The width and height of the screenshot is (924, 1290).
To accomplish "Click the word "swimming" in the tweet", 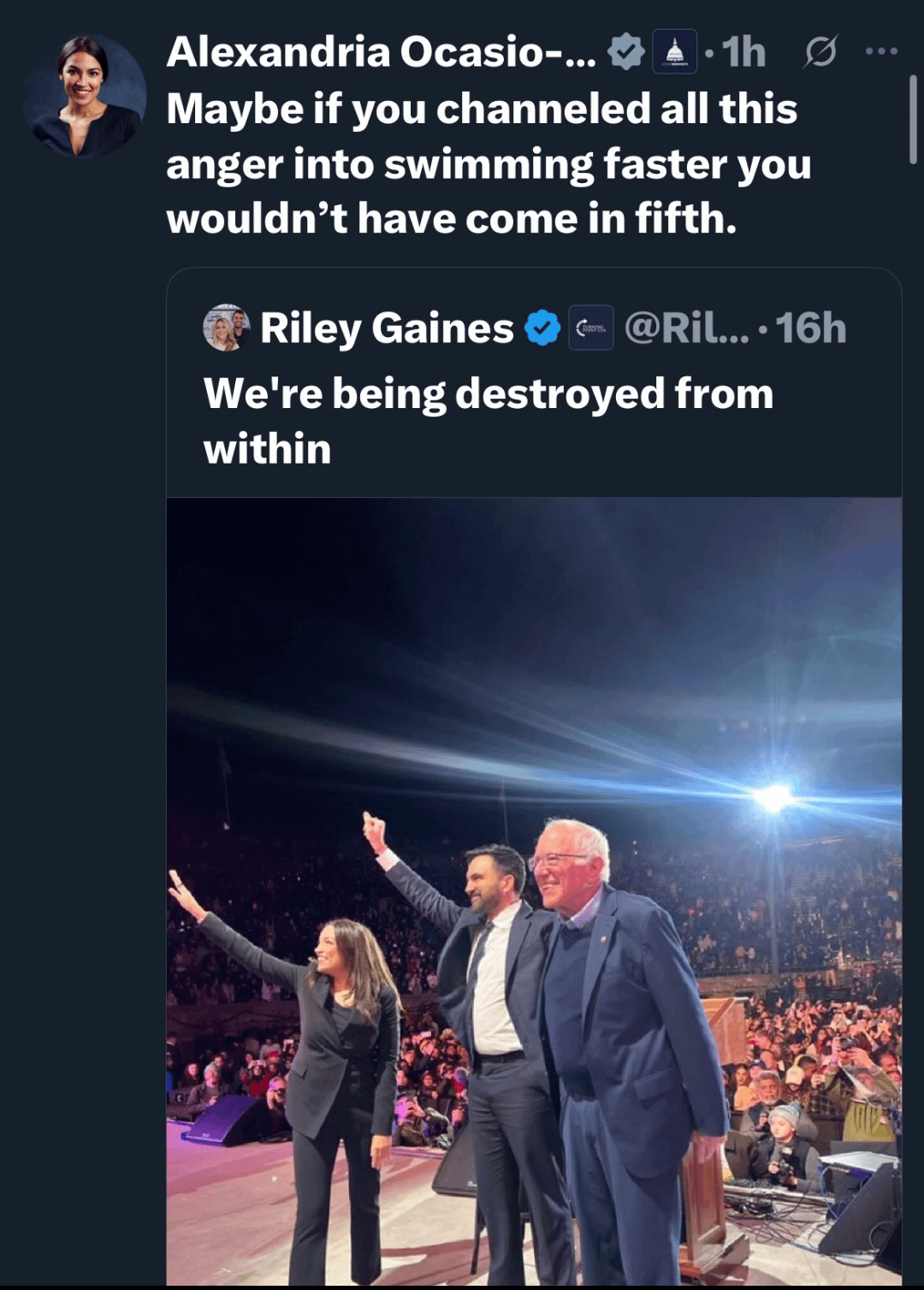I will pyautogui.click(x=489, y=164).
